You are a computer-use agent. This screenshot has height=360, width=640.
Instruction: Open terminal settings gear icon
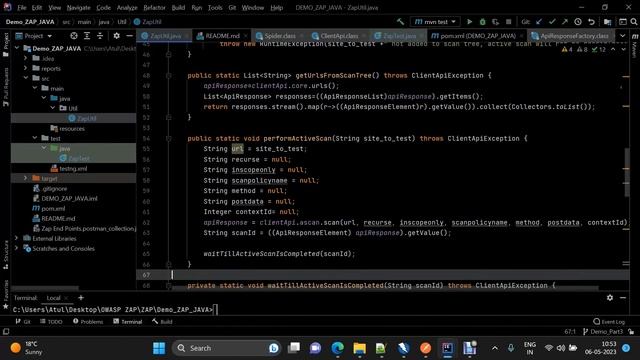click(x=610, y=298)
